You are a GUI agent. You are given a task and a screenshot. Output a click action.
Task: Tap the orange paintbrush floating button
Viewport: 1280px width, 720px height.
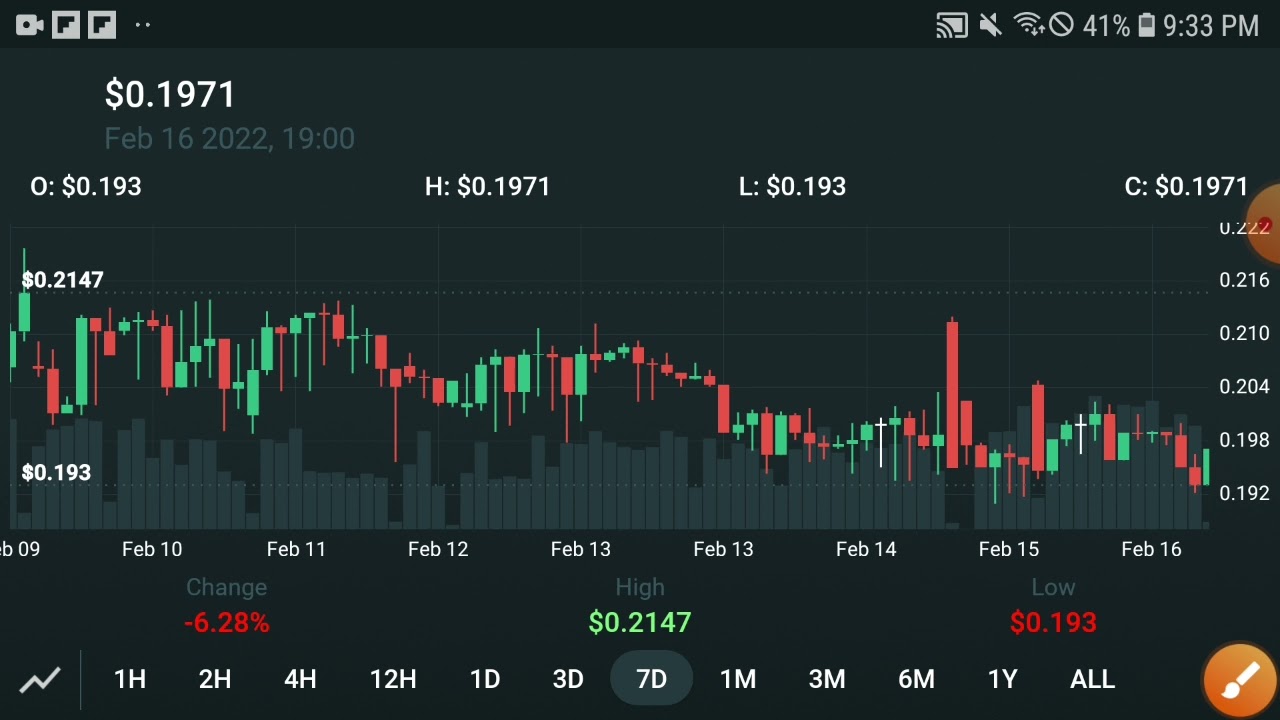click(x=1240, y=681)
